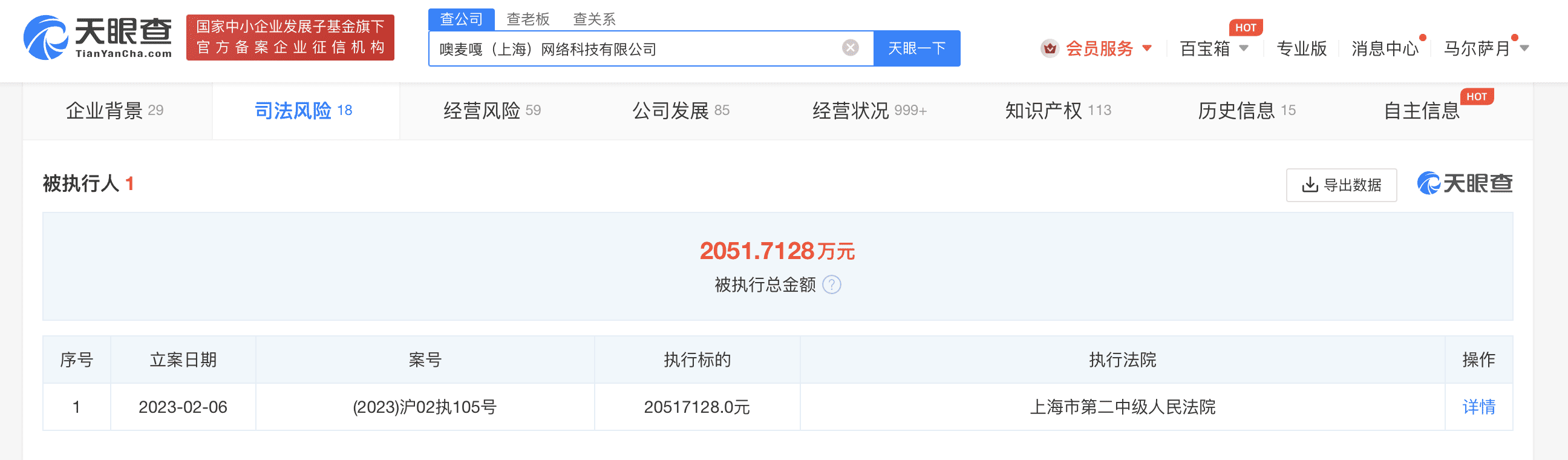
Task: Open the 会员服务 menu
Action: [1099, 48]
